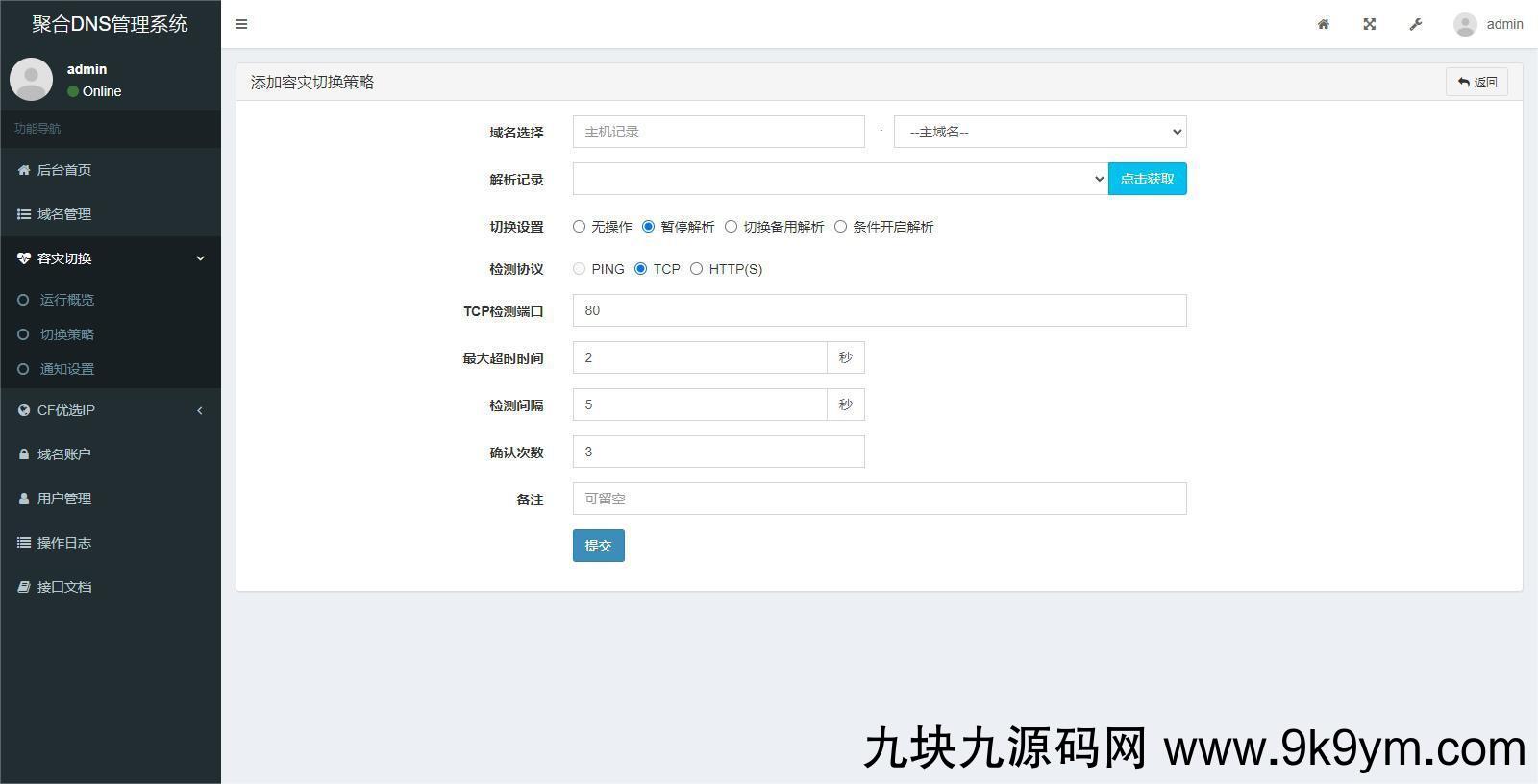
Task: Click the TCP检测端口 input field
Action: click(x=879, y=310)
